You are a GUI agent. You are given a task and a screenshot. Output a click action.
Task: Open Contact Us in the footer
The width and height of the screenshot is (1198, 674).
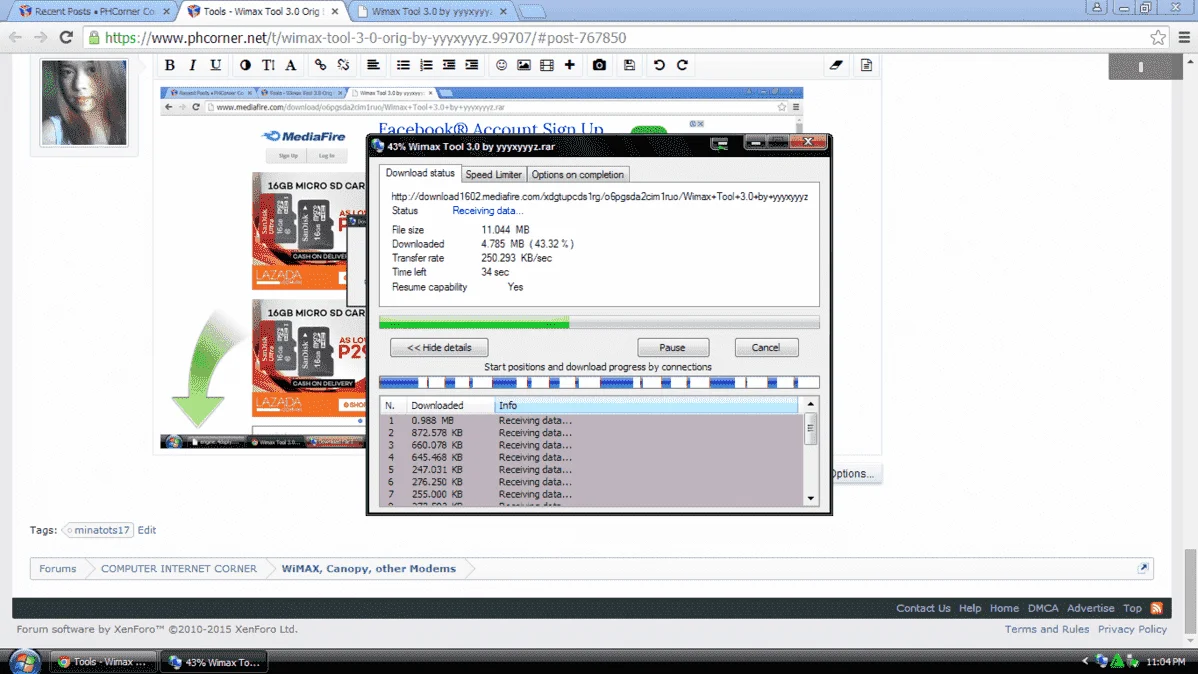click(x=923, y=608)
